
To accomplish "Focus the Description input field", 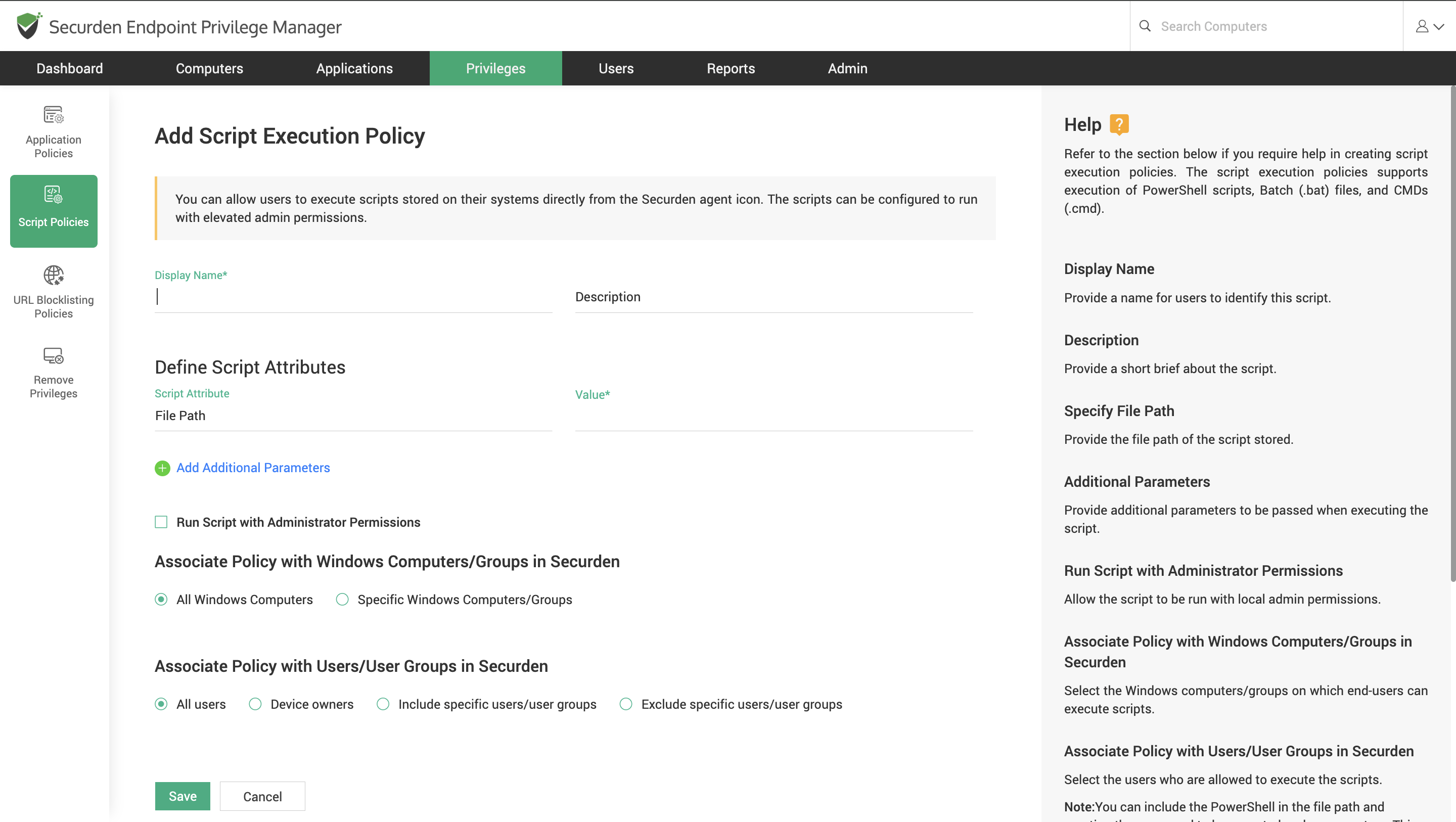I will coord(774,297).
